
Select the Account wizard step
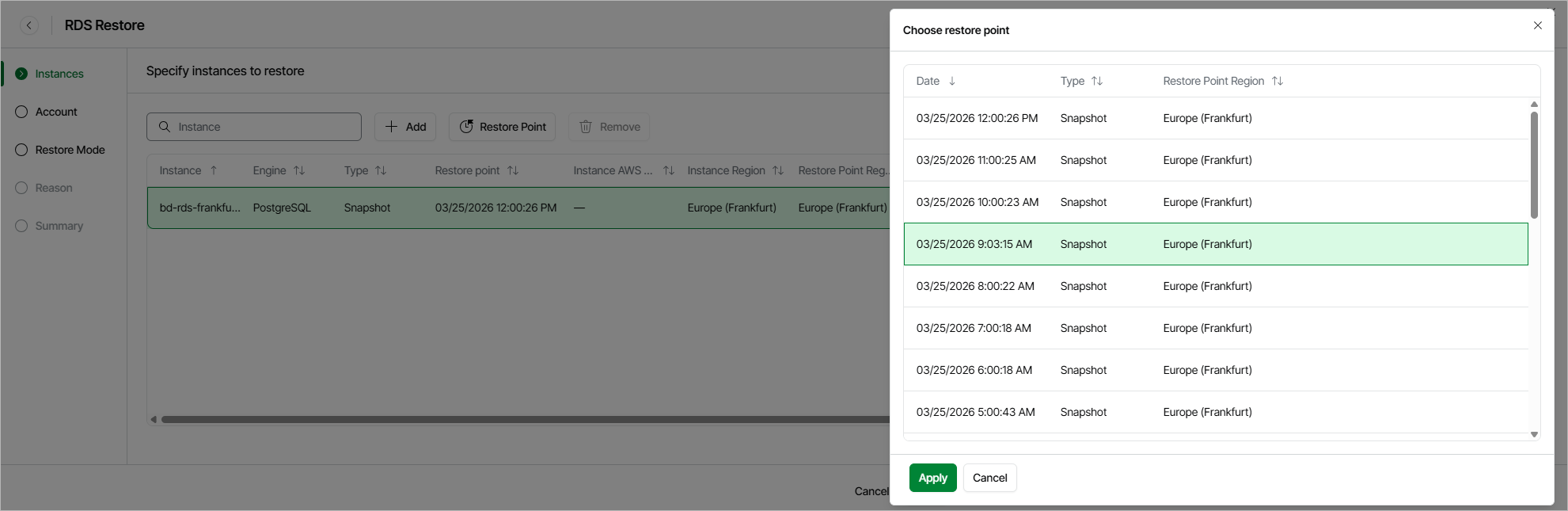tap(55, 112)
